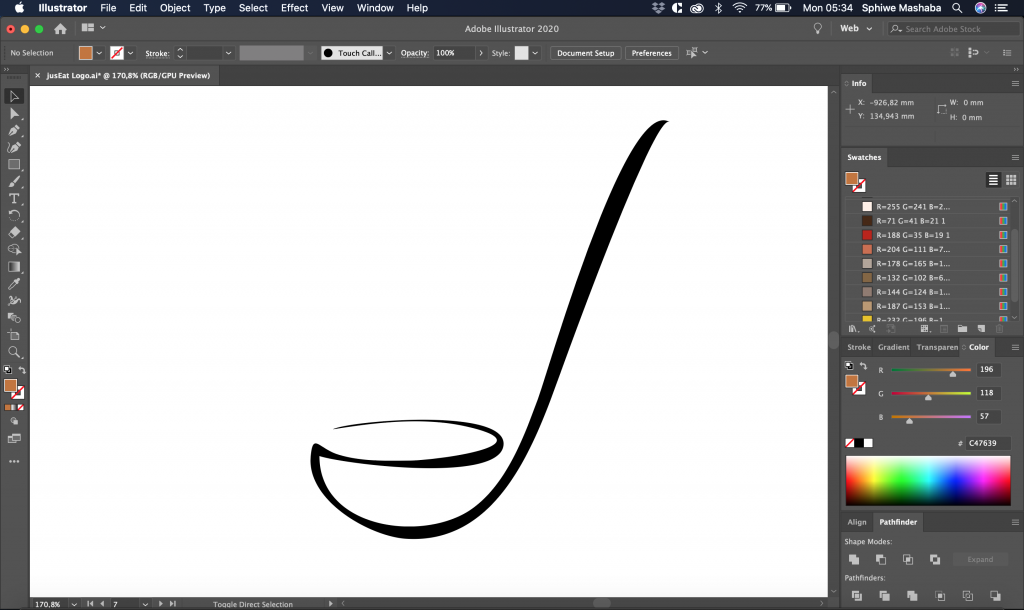Select the Pen tool
This screenshot has width=1024, height=610.
pos(14,131)
